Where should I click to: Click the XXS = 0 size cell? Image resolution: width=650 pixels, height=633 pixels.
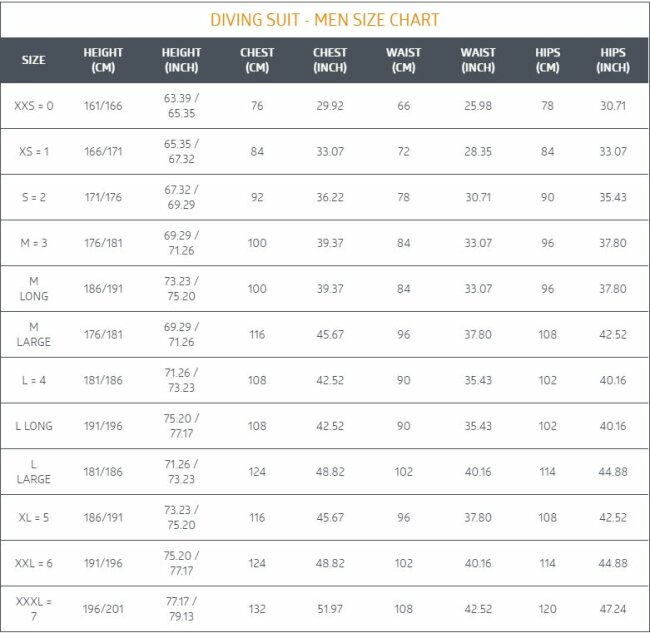(x=34, y=106)
